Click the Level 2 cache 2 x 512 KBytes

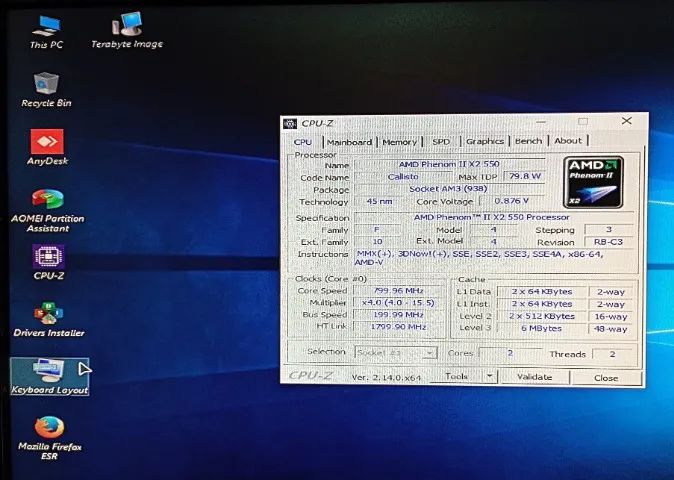pos(542,316)
